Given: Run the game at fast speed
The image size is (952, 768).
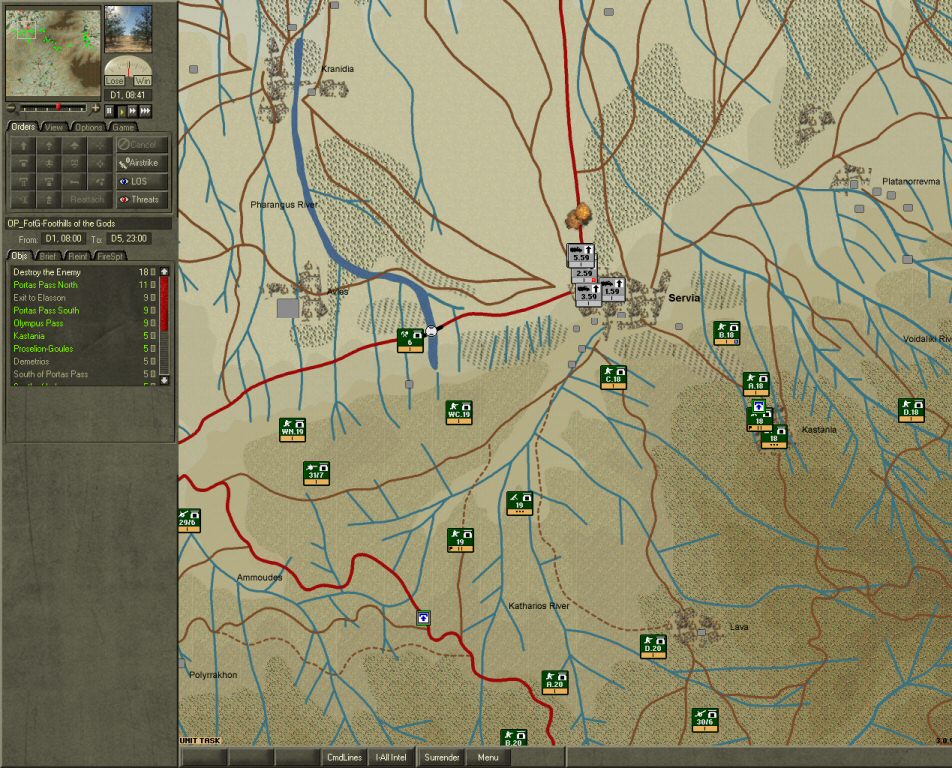Looking at the screenshot, I should [x=133, y=111].
